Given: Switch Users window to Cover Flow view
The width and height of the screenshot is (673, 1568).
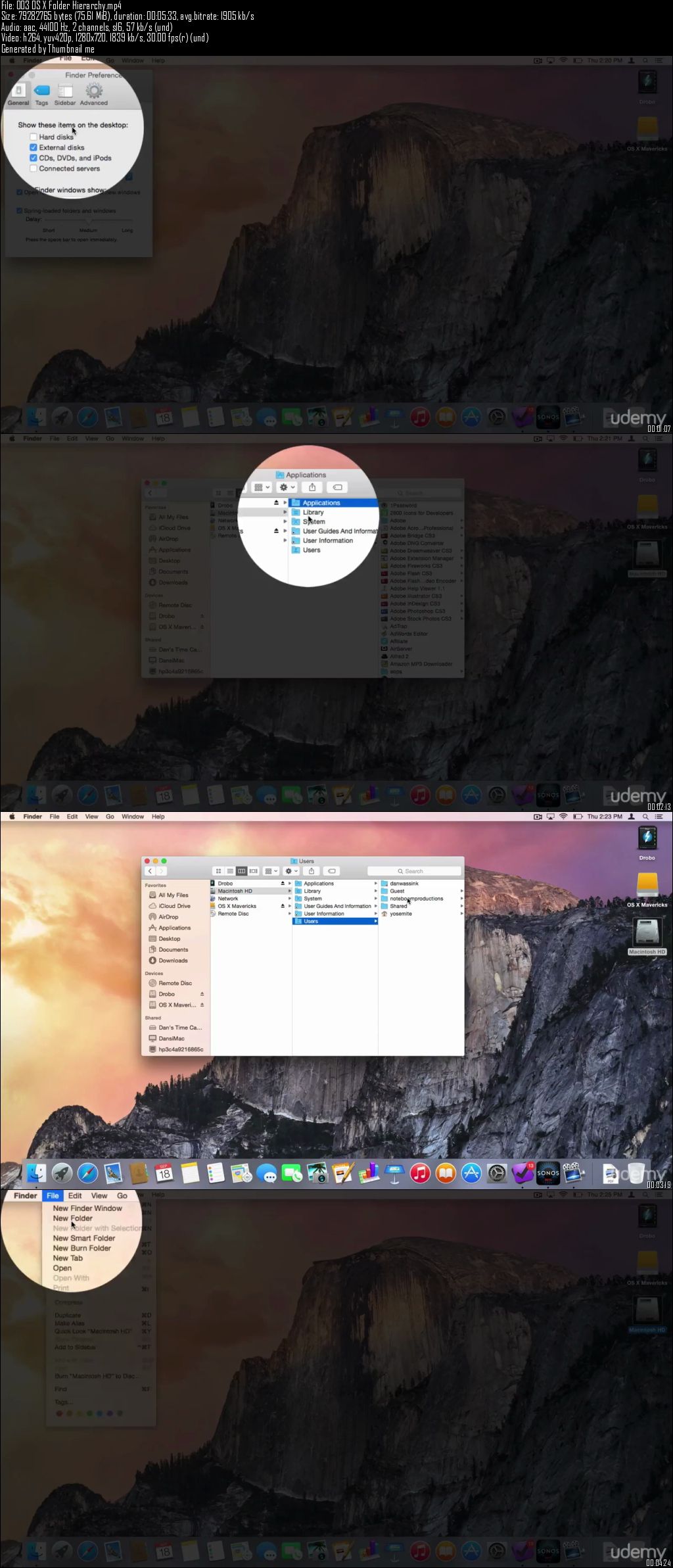Looking at the screenshot, I should coord(254,871).
